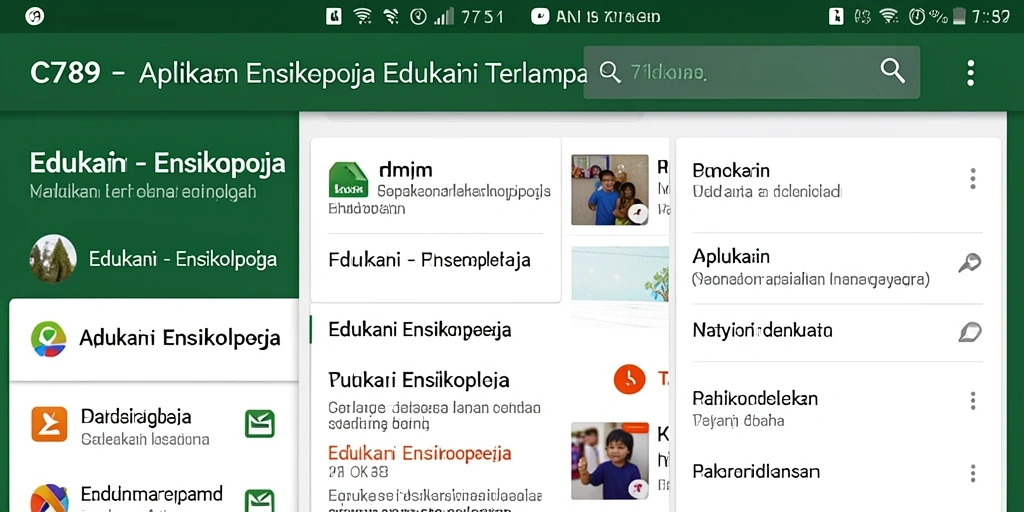Select Adukani Ensikolpeja in the sidebar
The image size is (1024, 512).
154,340
